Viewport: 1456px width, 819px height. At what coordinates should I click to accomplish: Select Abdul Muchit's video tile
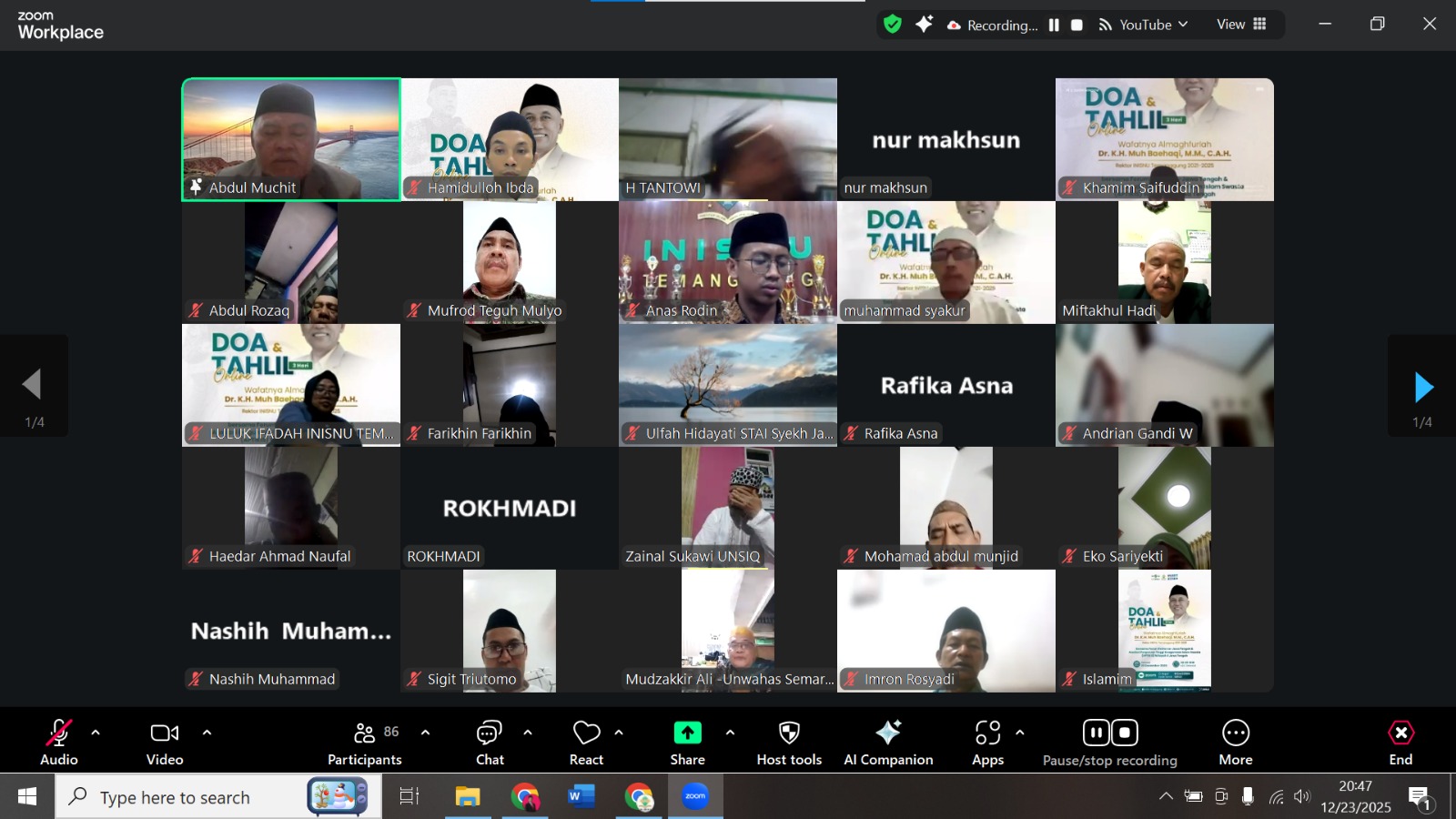click(291, 139)
